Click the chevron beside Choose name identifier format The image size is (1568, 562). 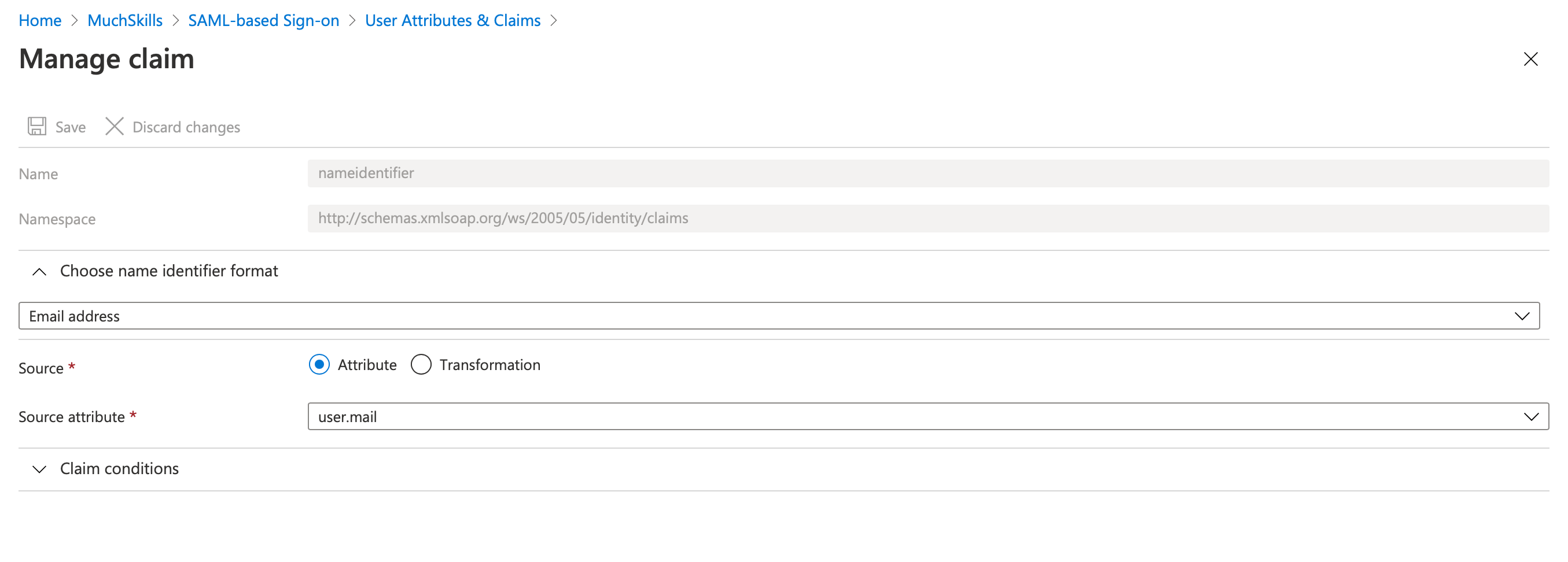pos(39,271)
